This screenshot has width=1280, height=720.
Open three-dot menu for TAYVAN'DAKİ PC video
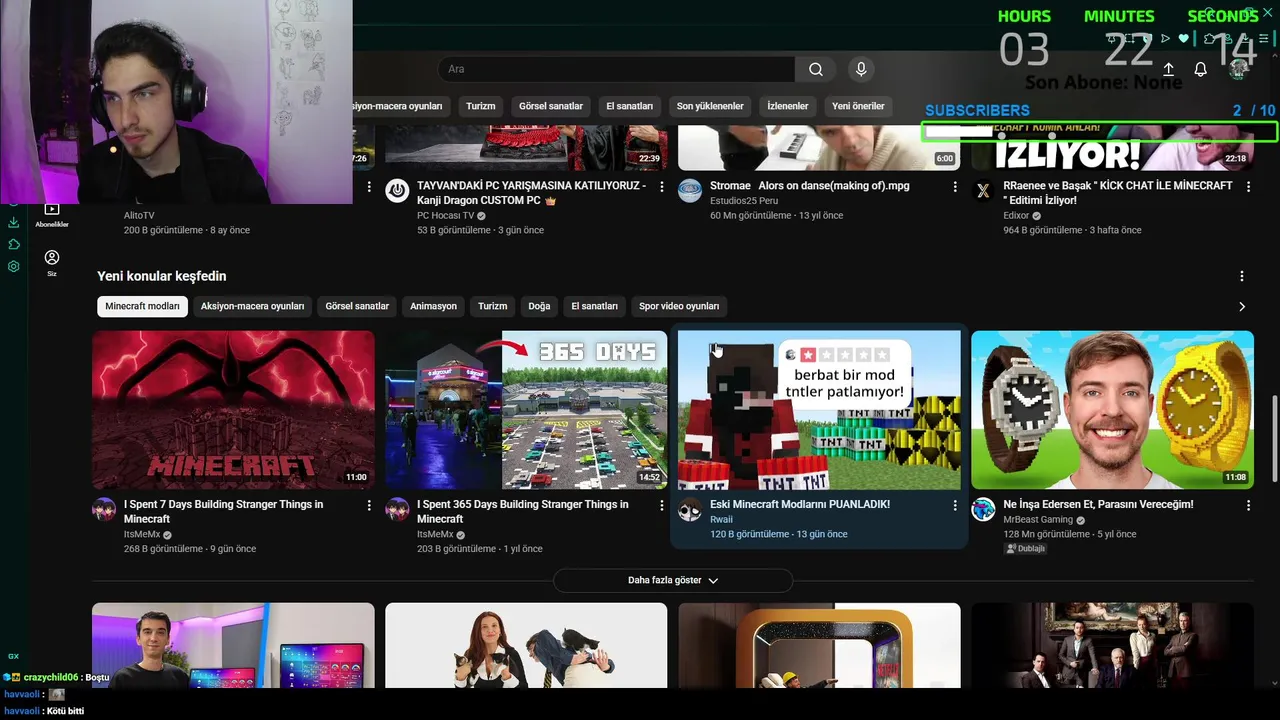click(x=661, y=187)
